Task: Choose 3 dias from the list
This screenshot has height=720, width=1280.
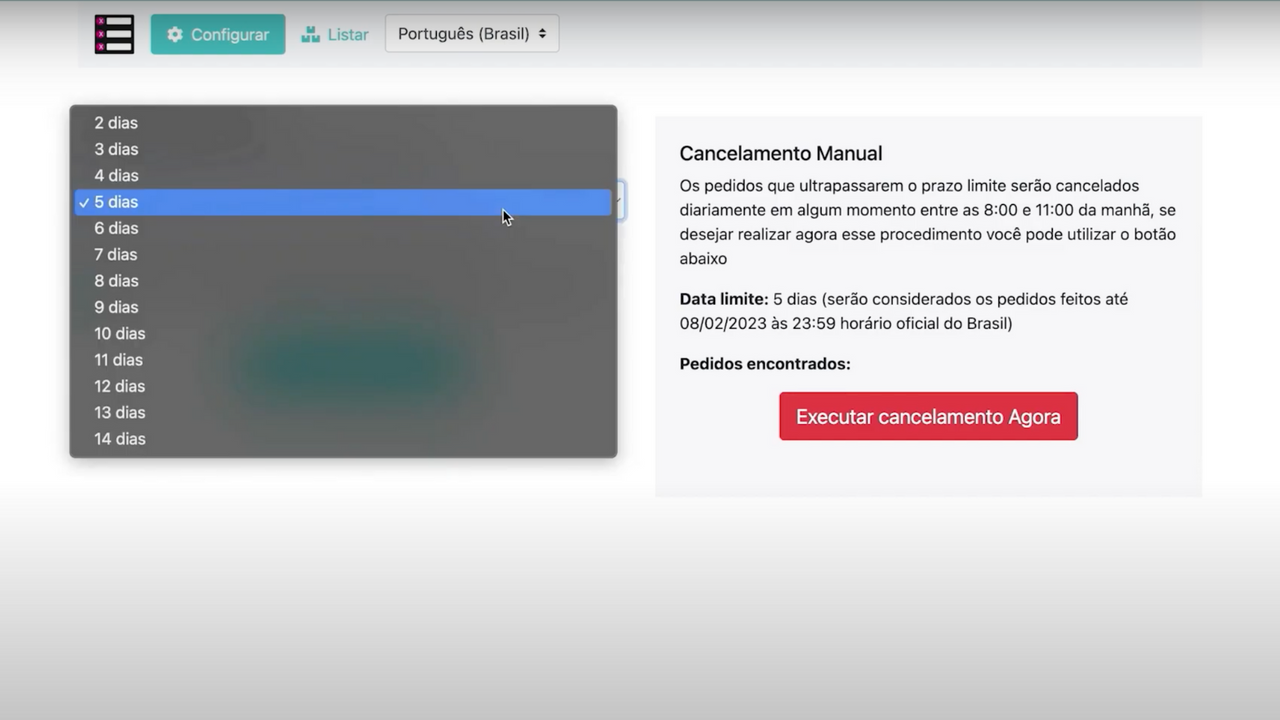Action: pyautogui.click(x=343, y=149)
